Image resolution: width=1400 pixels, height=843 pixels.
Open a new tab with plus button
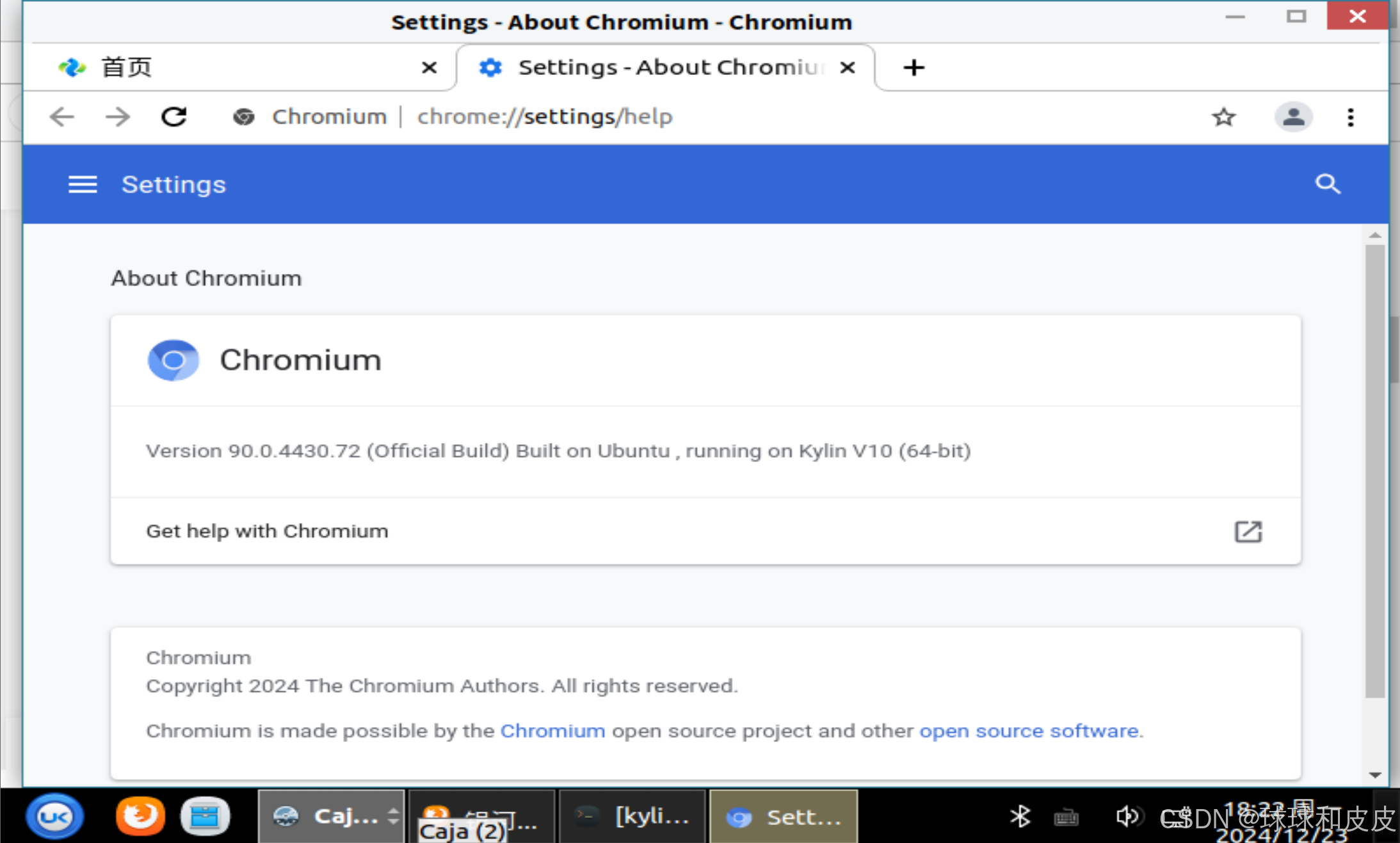click(x=913, y=67)
